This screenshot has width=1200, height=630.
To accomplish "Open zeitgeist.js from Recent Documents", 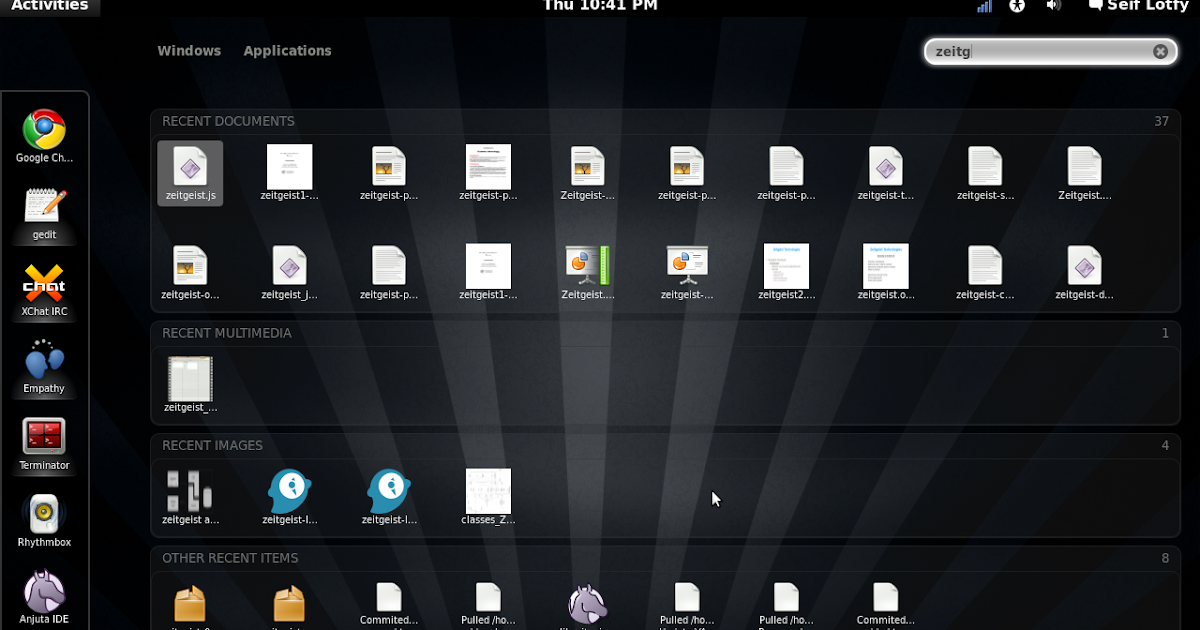I will (190, 172).
